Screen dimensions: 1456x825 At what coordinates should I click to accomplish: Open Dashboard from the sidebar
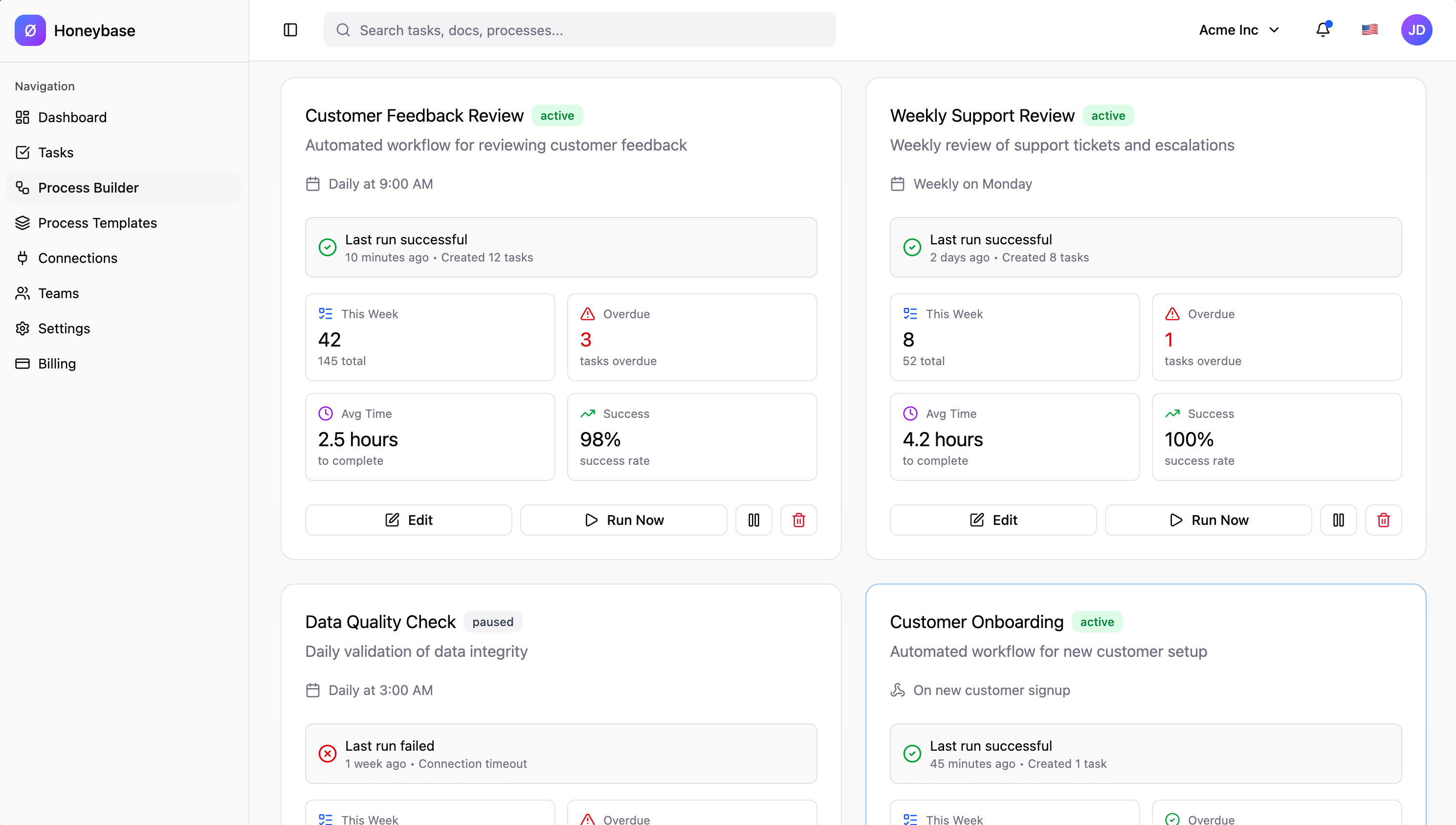pyautogui.click(x=72, y=117)
